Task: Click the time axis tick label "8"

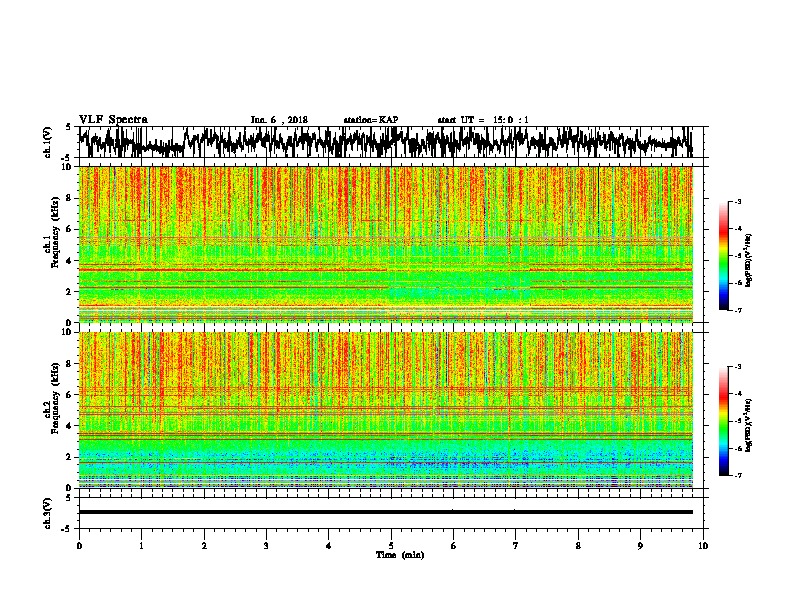Action: coord(578,546)
